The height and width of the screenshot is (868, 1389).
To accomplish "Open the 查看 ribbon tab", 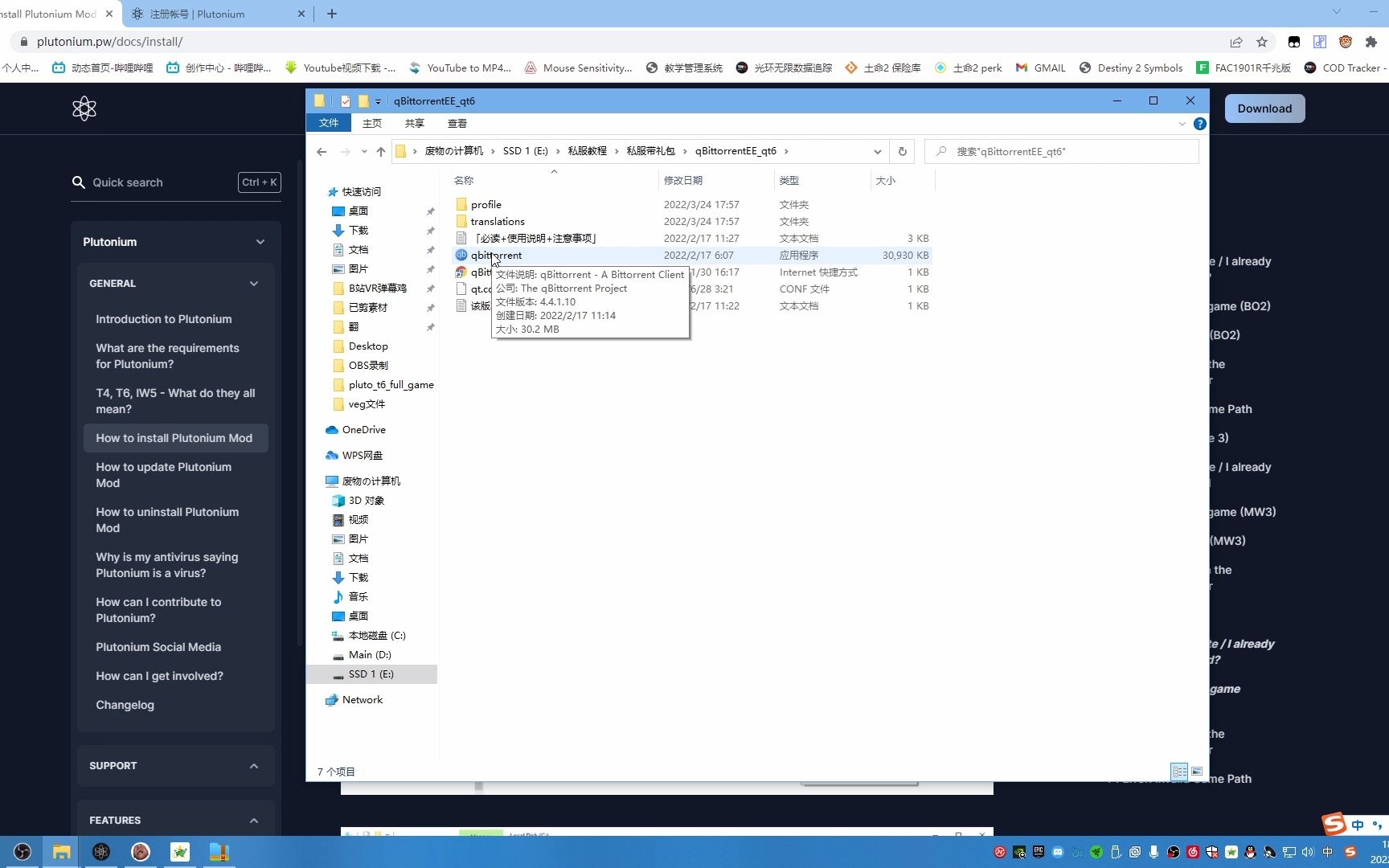I will click(x=457, y=124).
